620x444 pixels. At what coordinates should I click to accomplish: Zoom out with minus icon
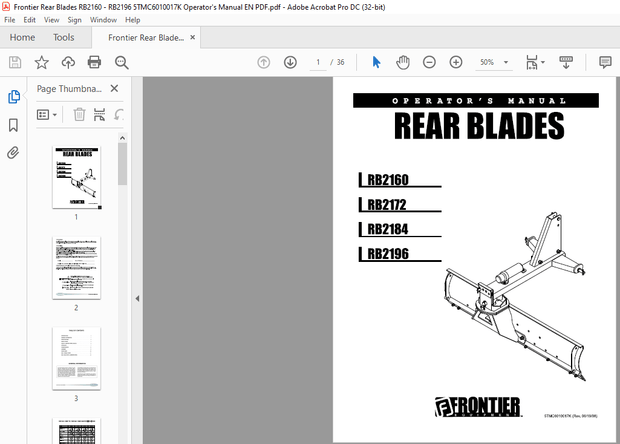tap(429, 62)
